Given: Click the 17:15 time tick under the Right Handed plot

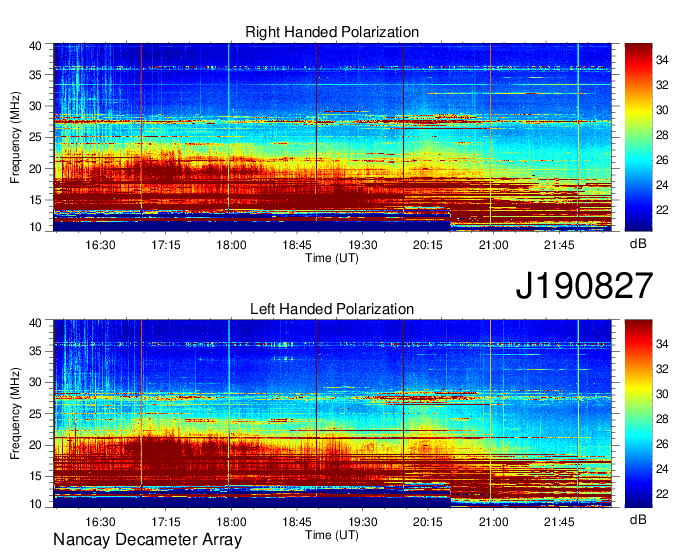Looking at the screenshot, I should (166, 245).
